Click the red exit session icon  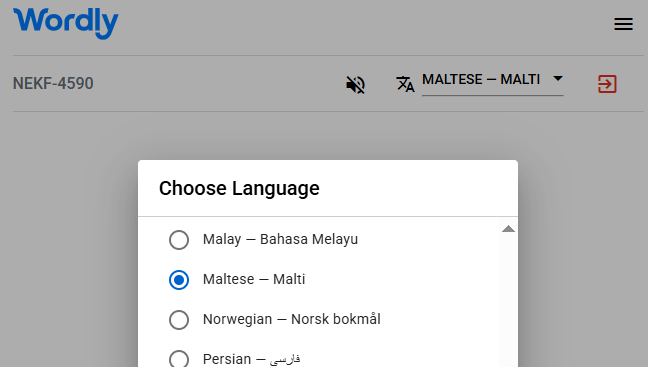pos(607,84)
